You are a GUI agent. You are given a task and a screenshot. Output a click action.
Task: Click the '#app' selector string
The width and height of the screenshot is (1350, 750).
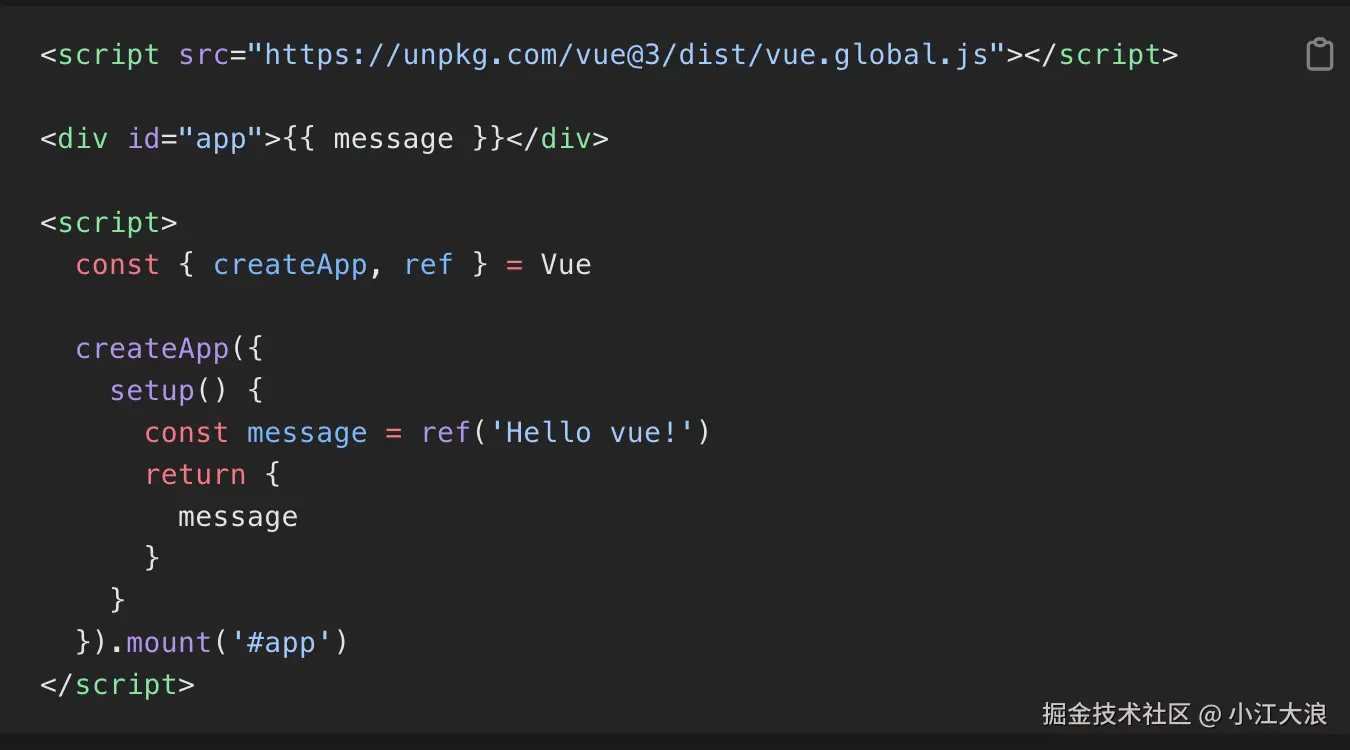[281, 642]
